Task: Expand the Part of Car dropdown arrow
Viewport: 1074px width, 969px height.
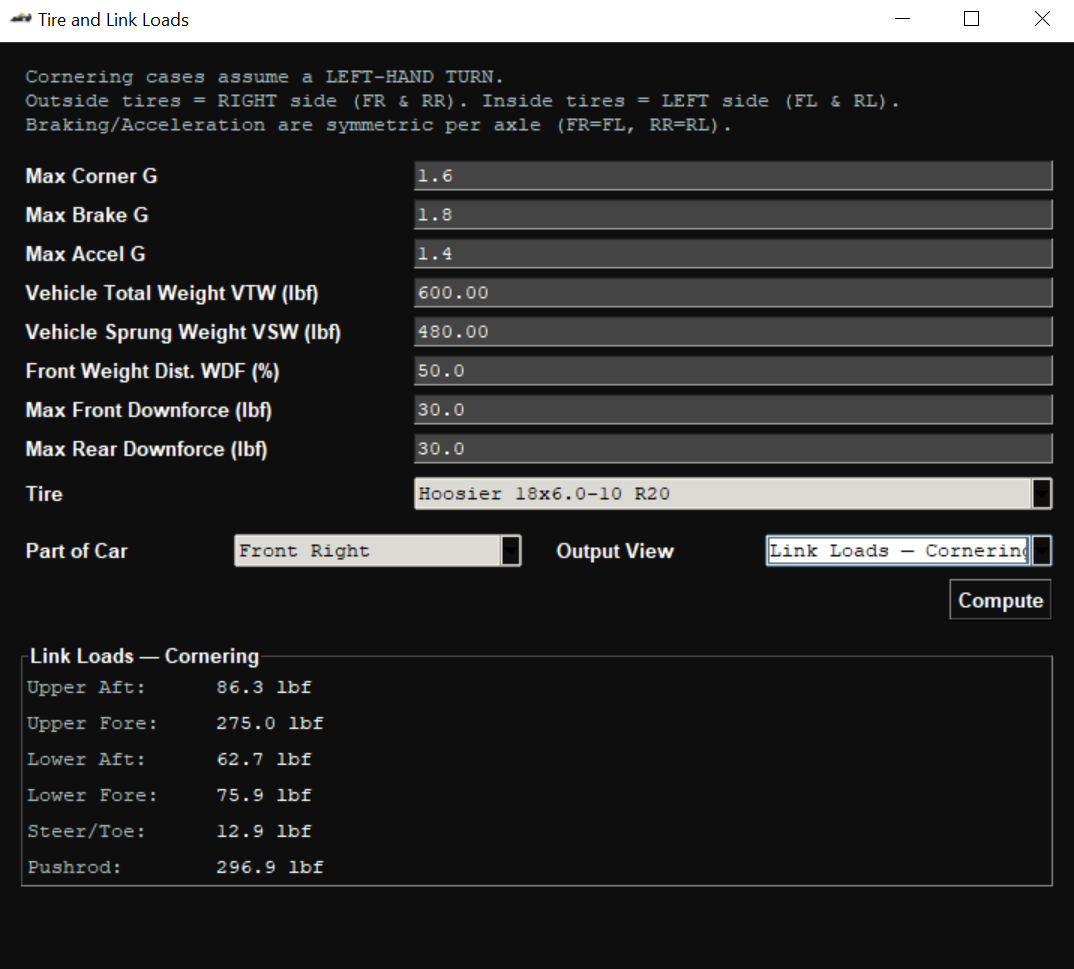Action: pyautogui.click(x=510, y=551)
